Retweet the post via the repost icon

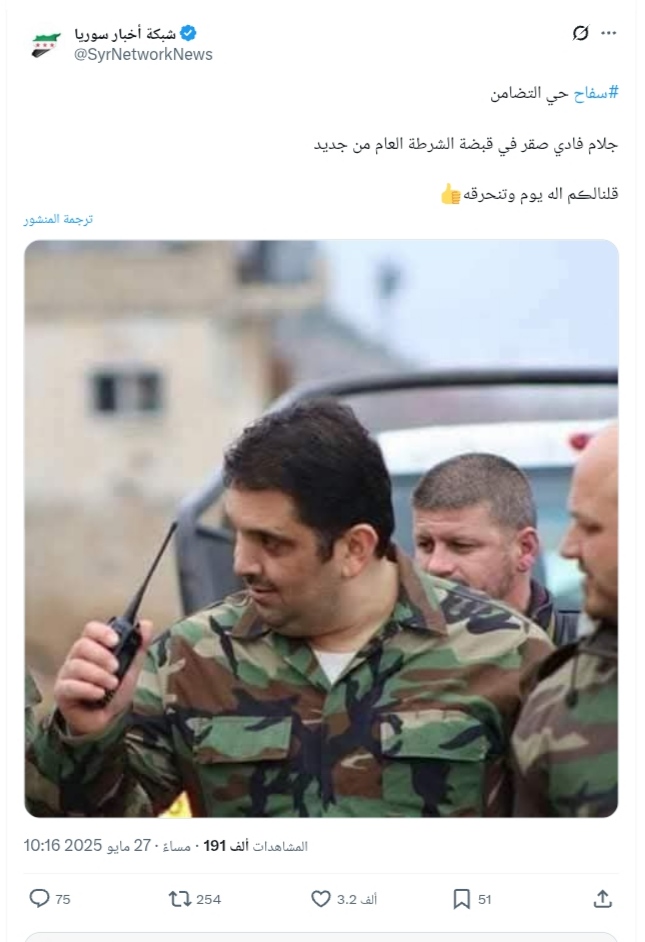point(180,899)
